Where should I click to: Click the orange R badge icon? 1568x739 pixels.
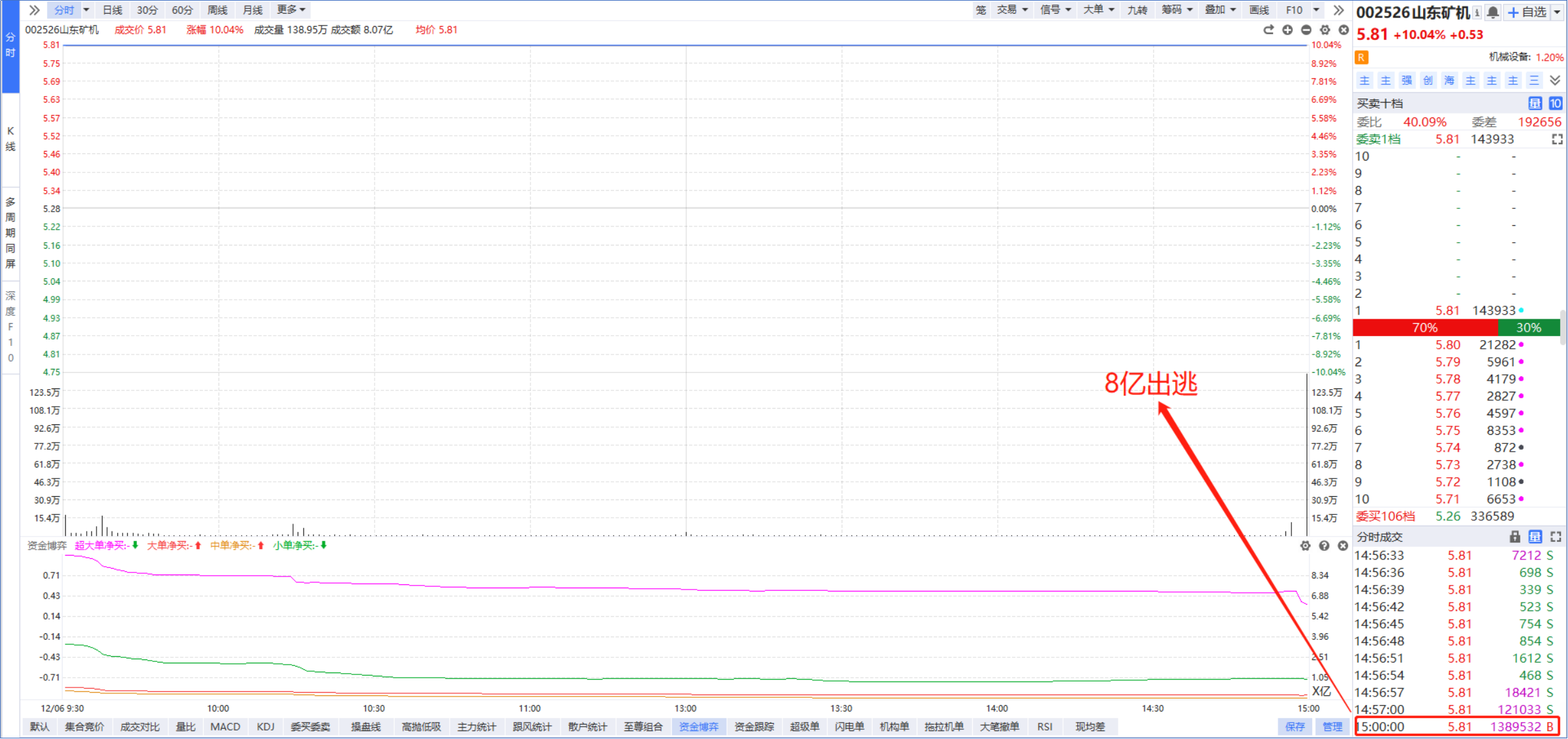tap(1362, 57)
